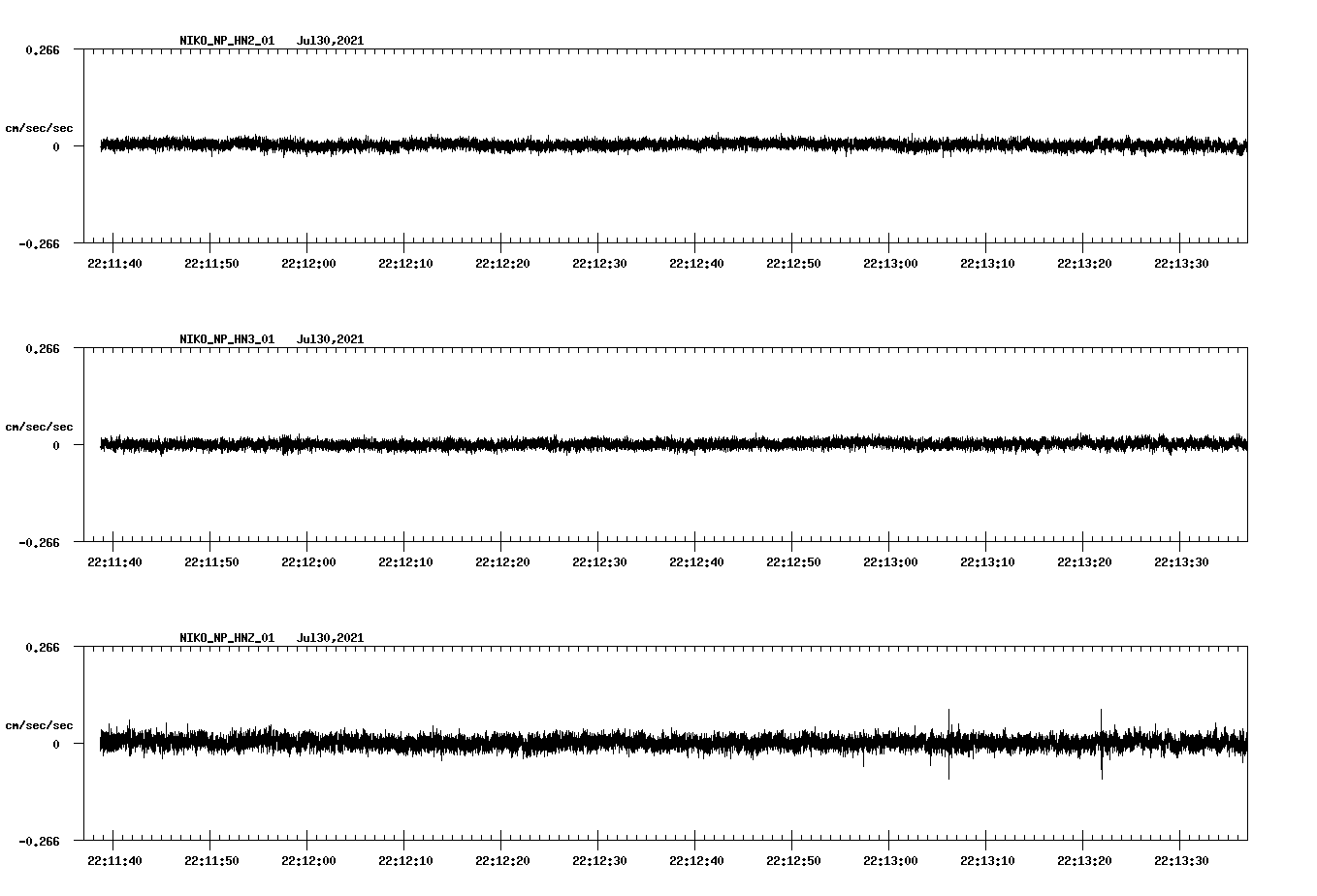1317x896 pixels.
Task: Click the start of the HN3 waveform trace
Action: (x=100, y=445)
